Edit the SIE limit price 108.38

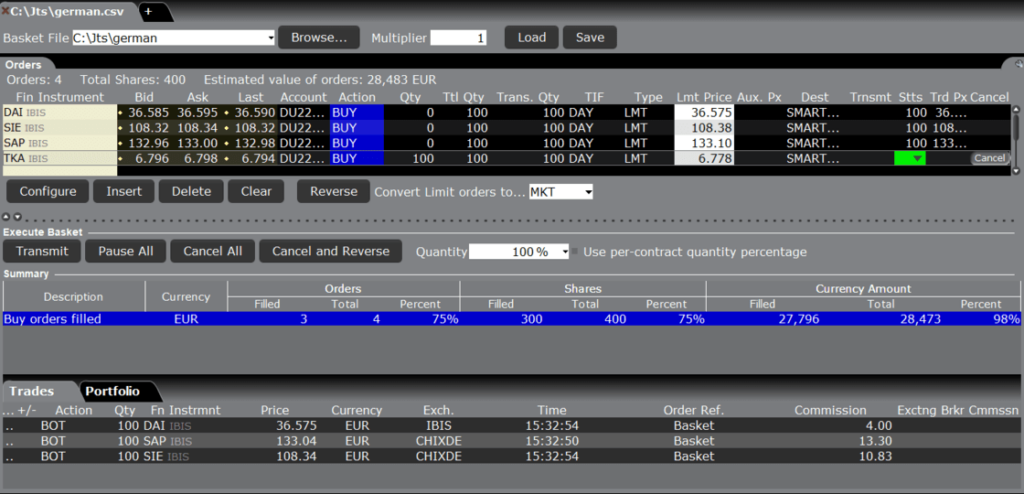point(703,127)
